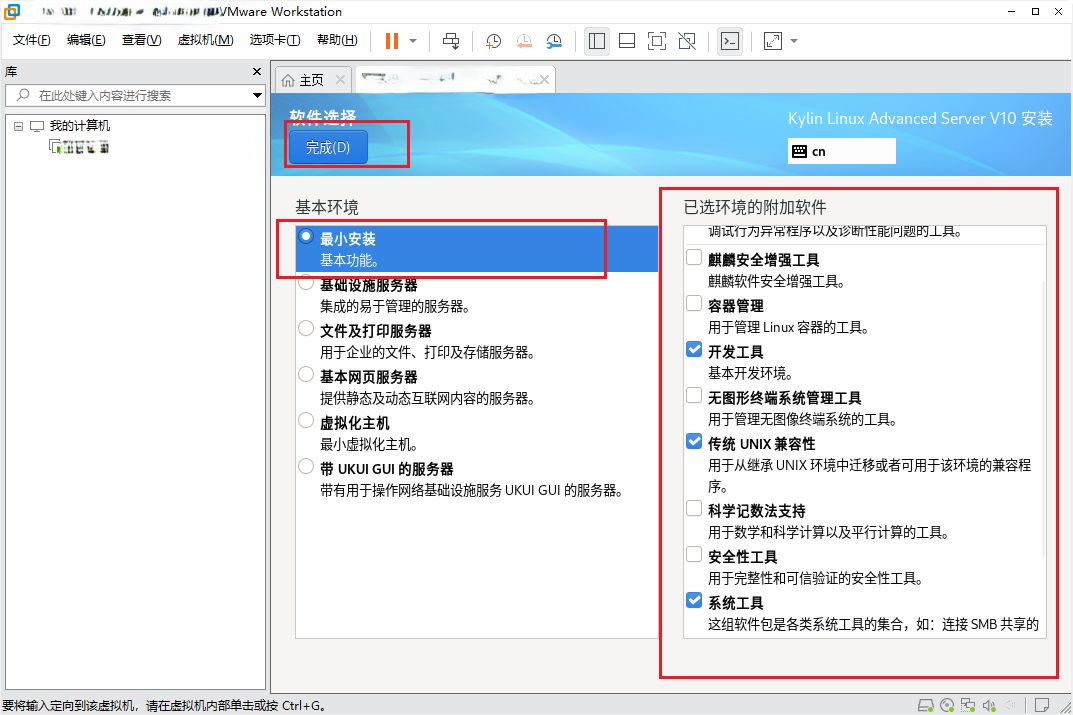Viewport: 1073px width, 715px height.
Task: Click the add-on software list scrollbar
Action: click(1043, 419)
